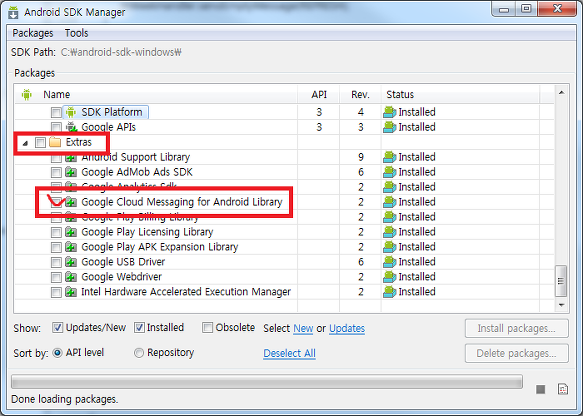Screen dimensions: 583x416
Task: Open the Packages menu
Action: click(33, 33)
